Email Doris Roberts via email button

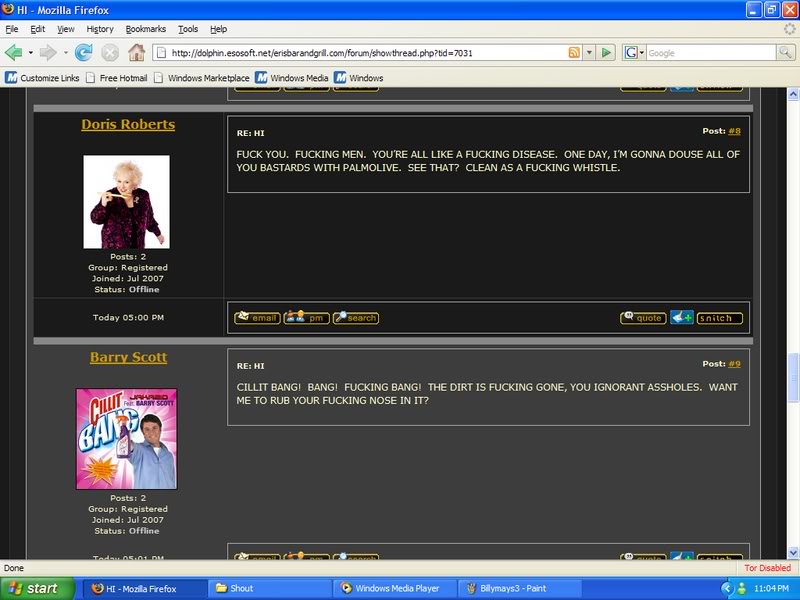257,318
